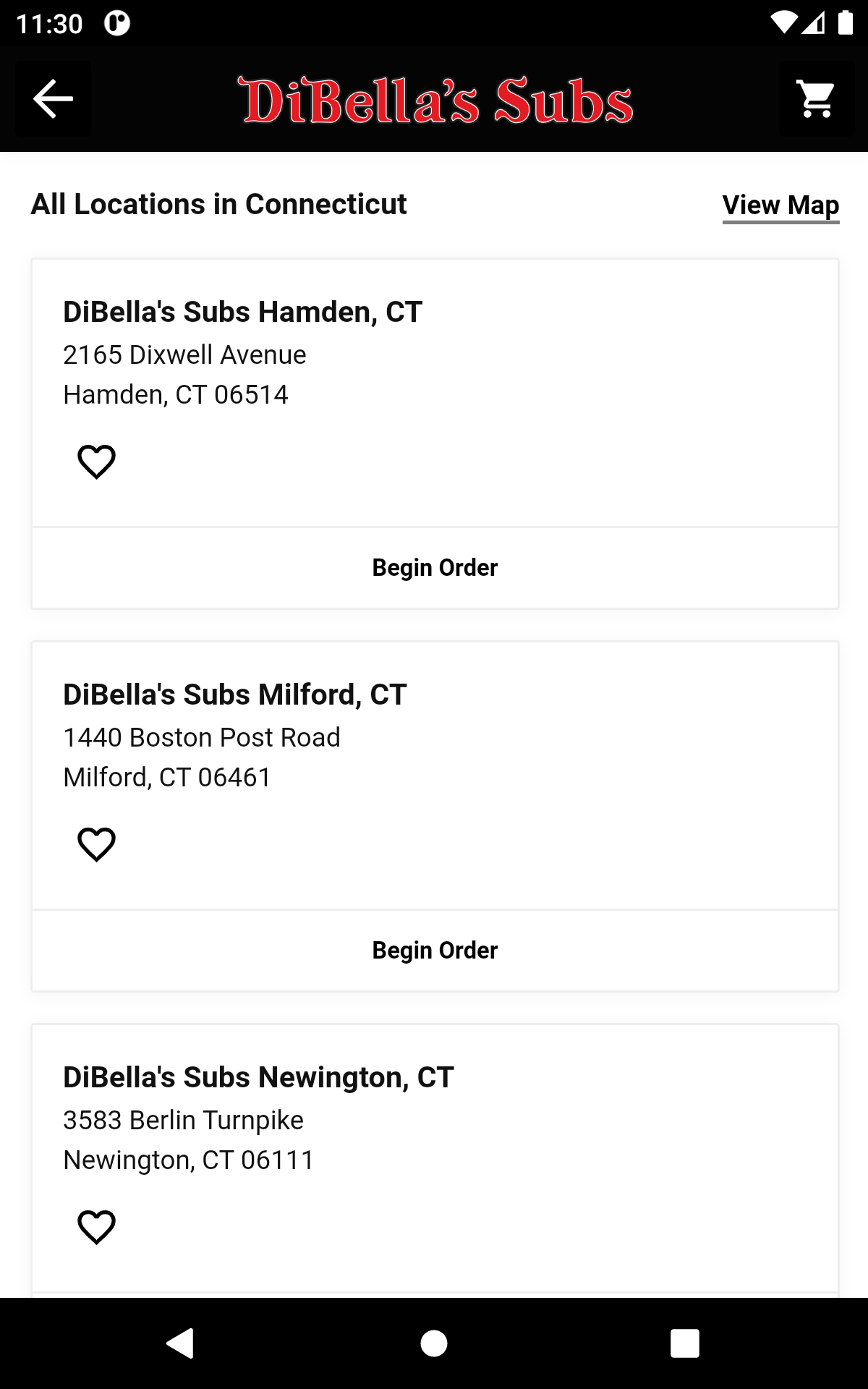The width and height of the screenshot is (868, 1389).
Task: Tap the 3583 Berlin Turnpike address
Action: [x=183, y=1121]
